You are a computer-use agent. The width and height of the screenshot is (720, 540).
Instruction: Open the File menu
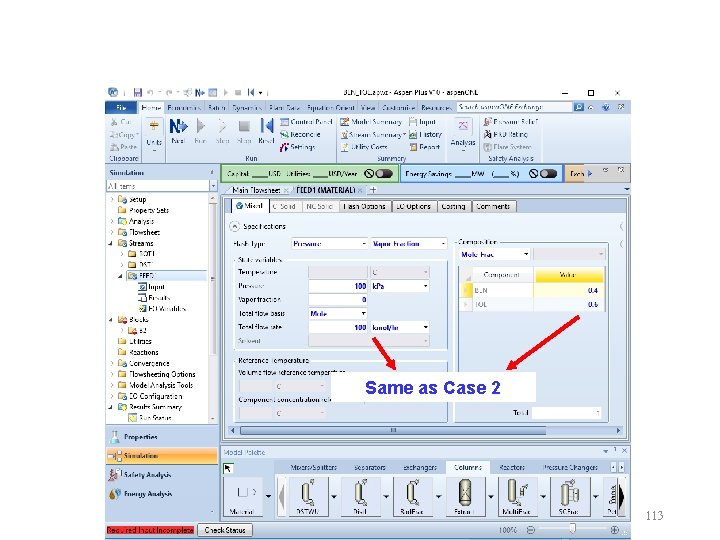(x=121, y=107)
